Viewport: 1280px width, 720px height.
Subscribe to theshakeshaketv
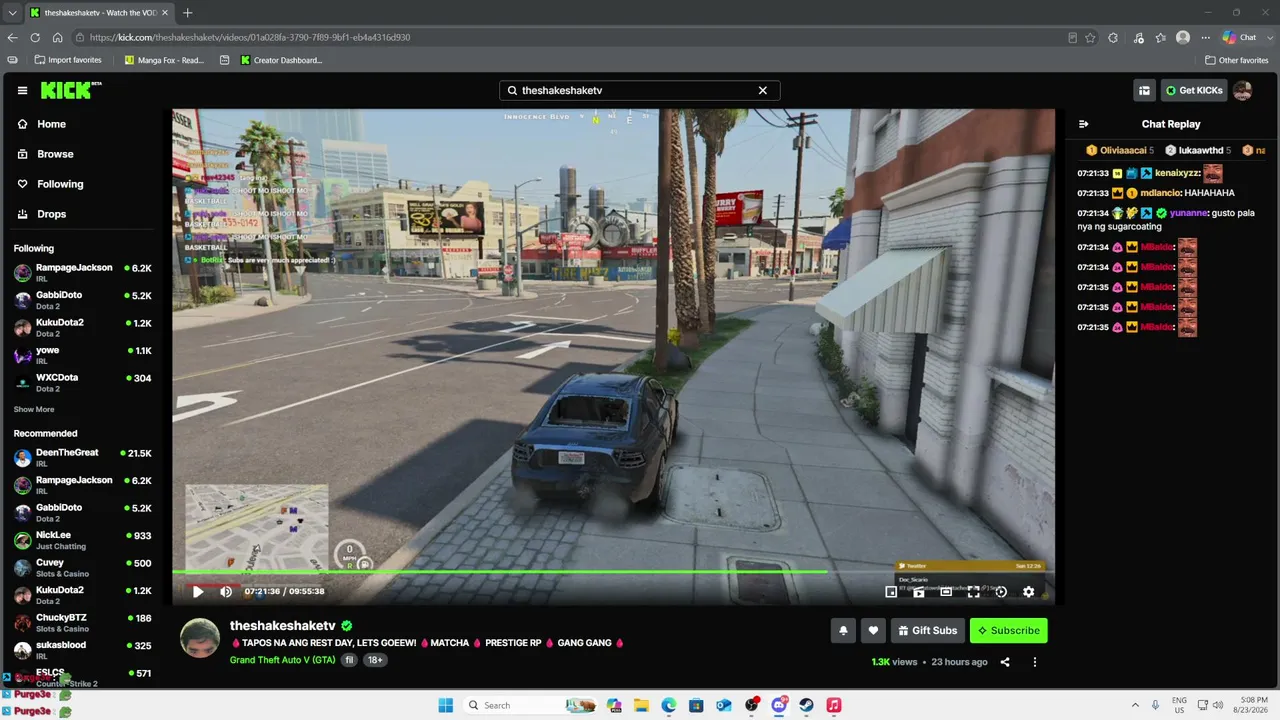tap(1008, 630)
